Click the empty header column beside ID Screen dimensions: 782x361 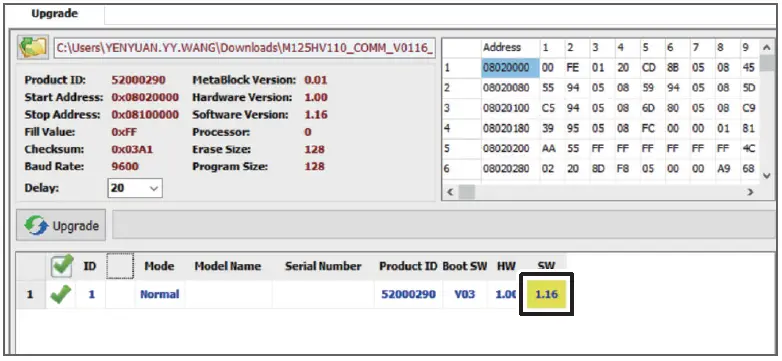pyautogui.click(x=120, y=266)
